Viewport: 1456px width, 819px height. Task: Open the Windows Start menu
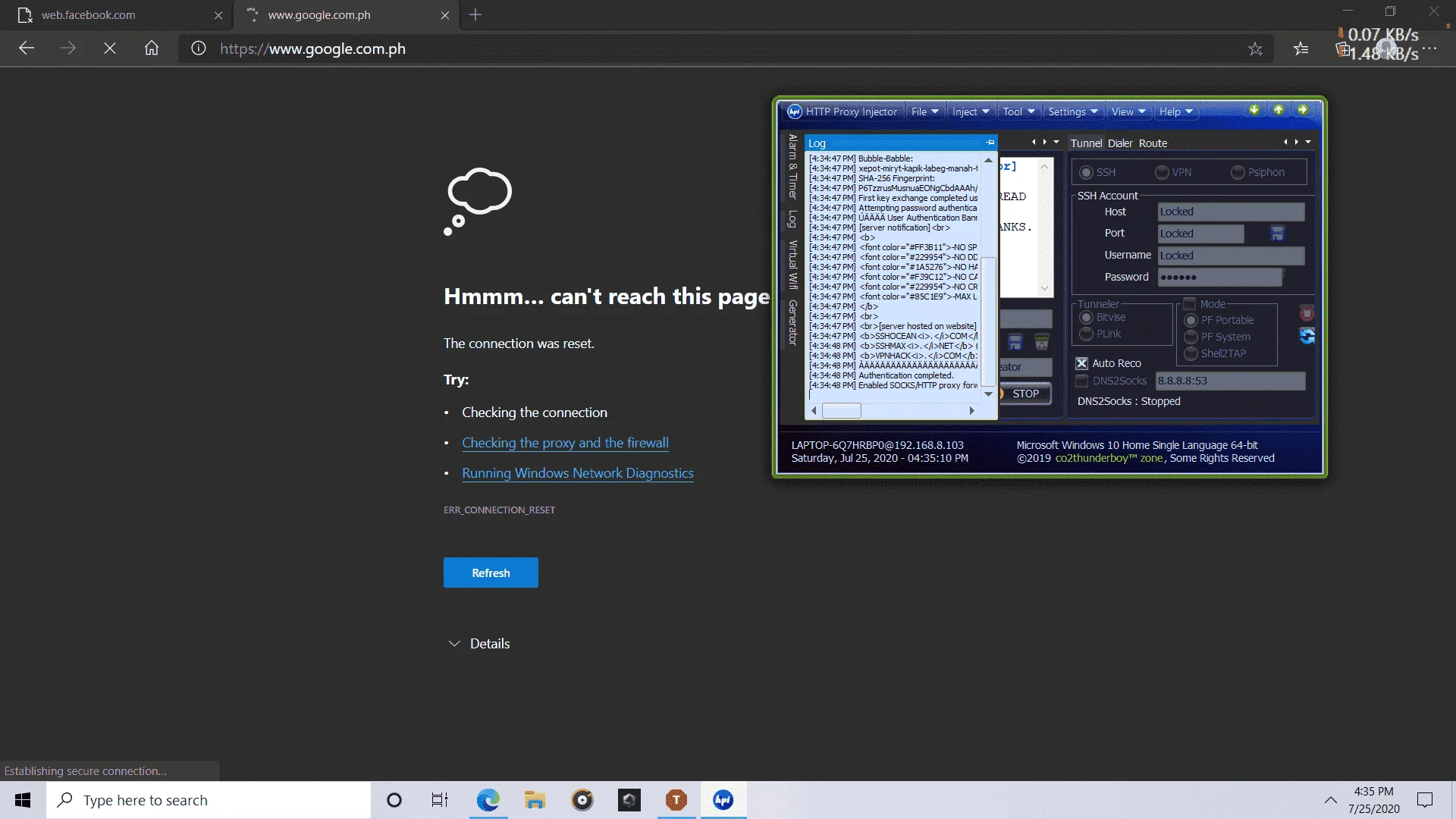tap(23, 800)
